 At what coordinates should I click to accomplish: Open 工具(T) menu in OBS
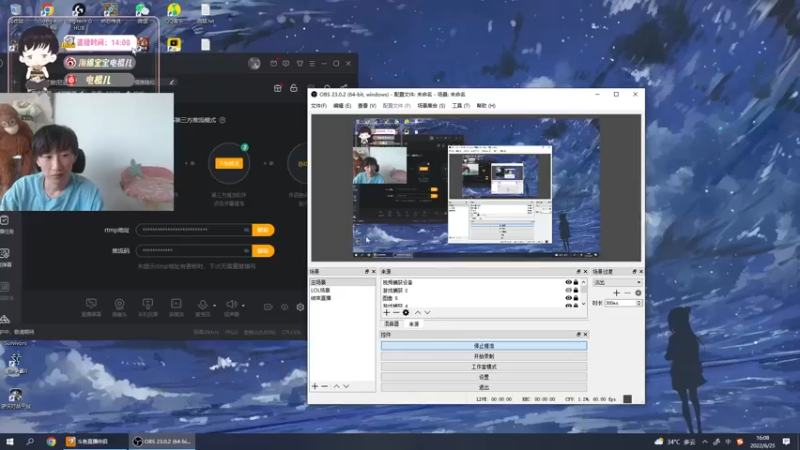coord(461,106)
